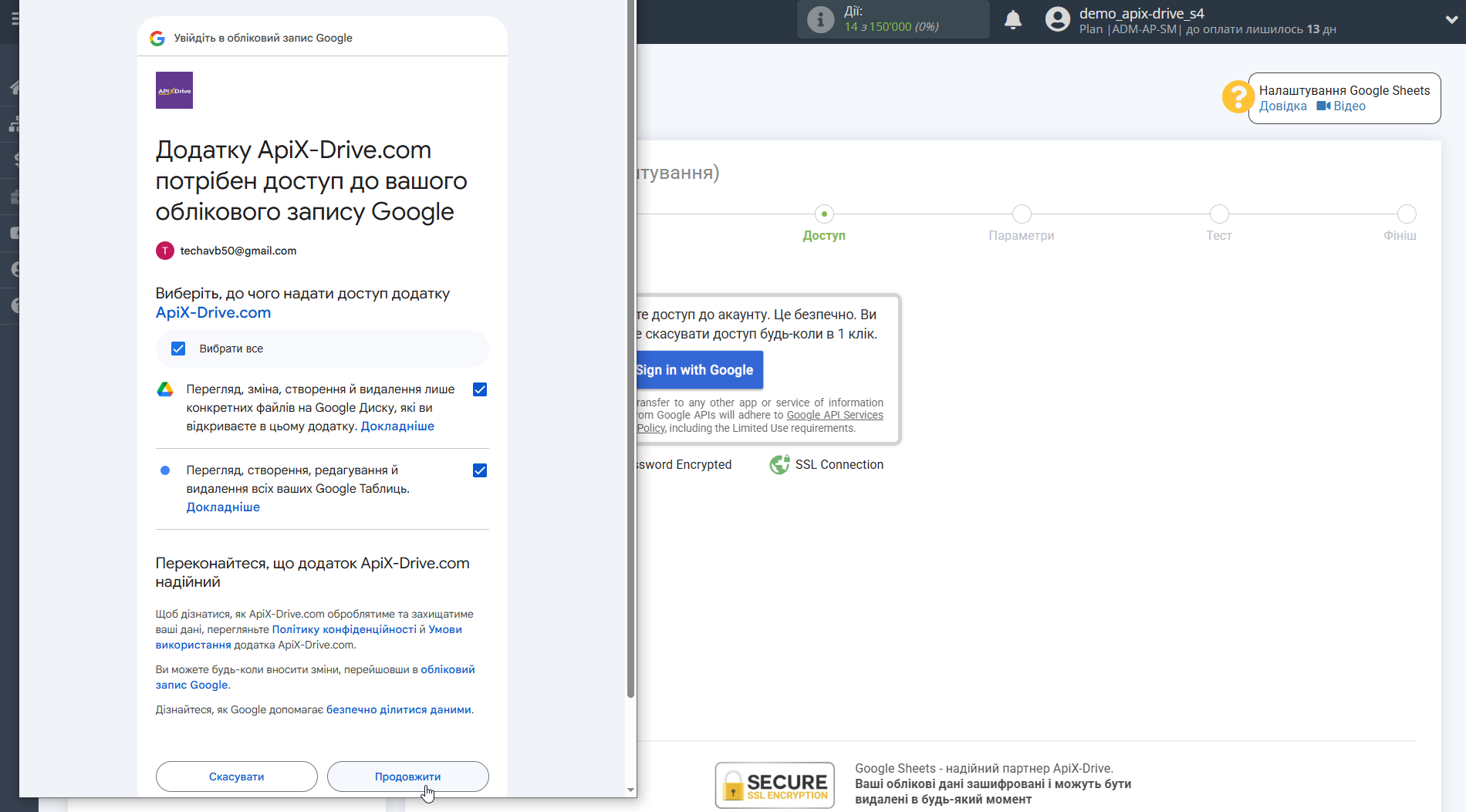Select the 'Тест' step
Screen dimensions: 1466x812
click(1219, 224)
